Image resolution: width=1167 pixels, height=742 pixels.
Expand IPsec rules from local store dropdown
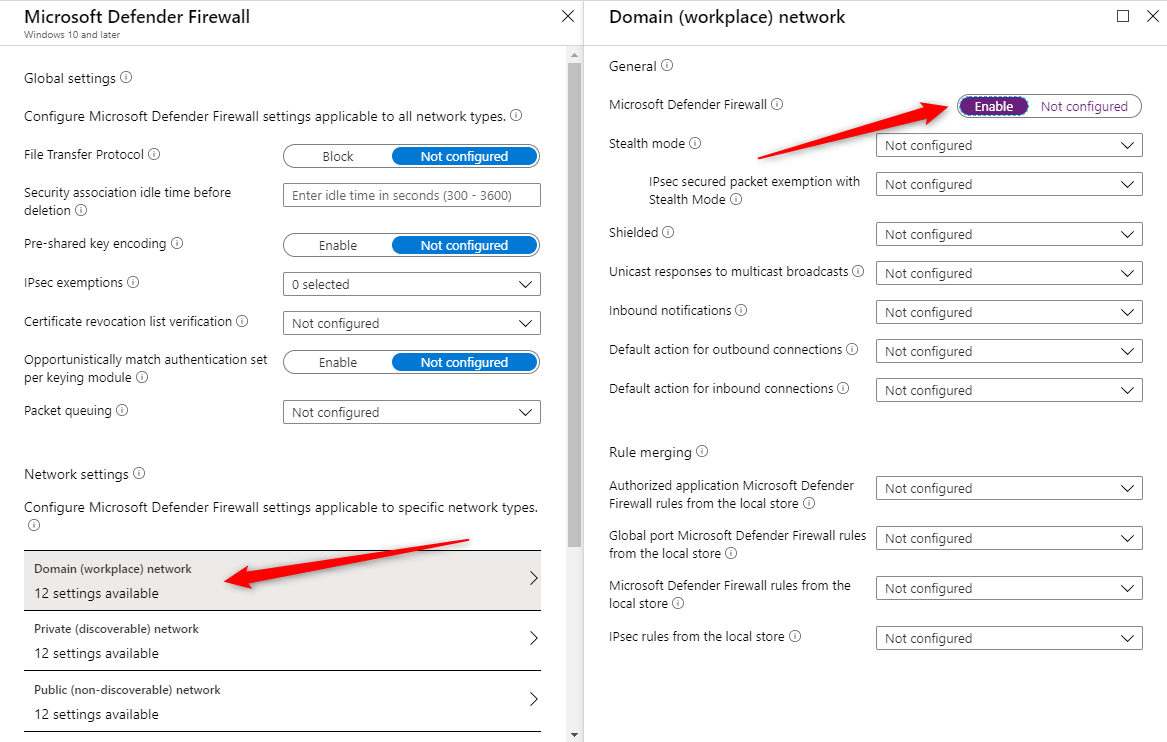1009,639
